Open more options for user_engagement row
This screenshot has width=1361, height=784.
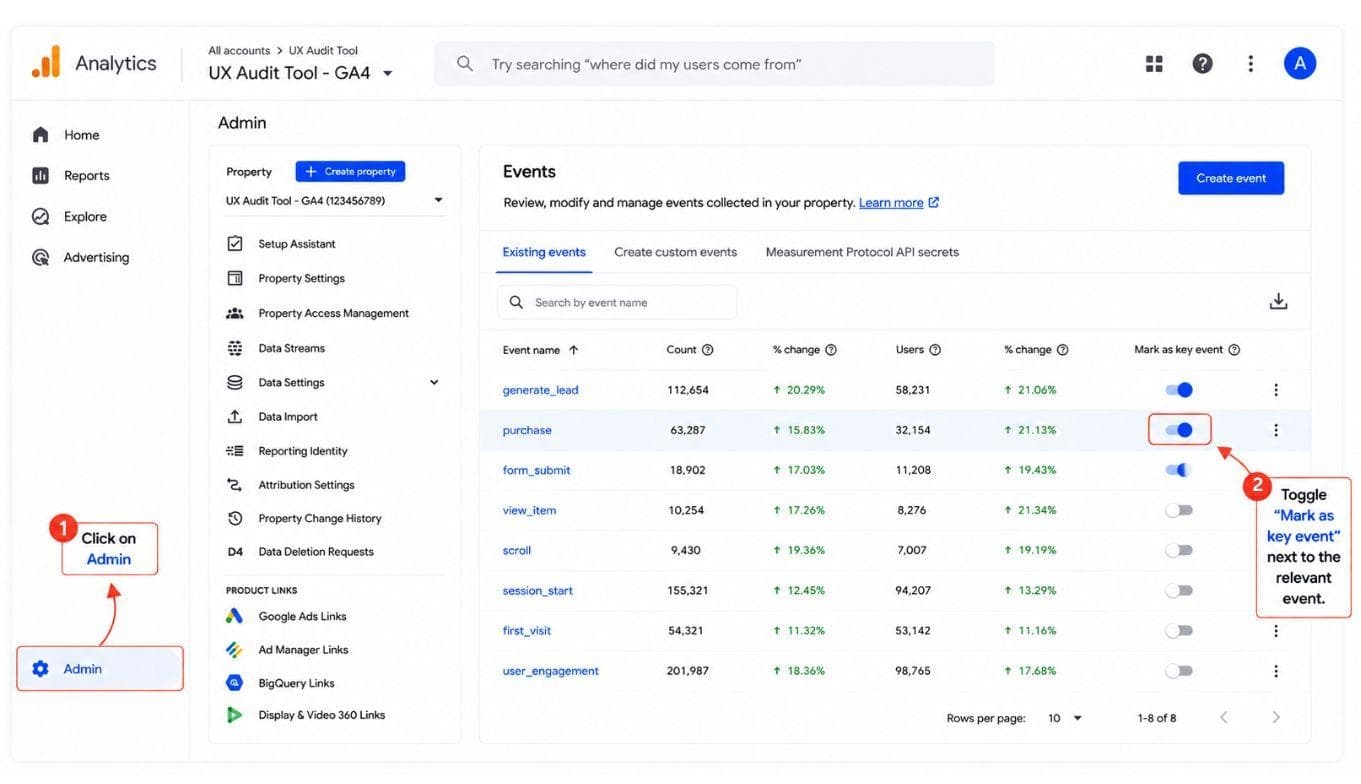click(1276, 671)
